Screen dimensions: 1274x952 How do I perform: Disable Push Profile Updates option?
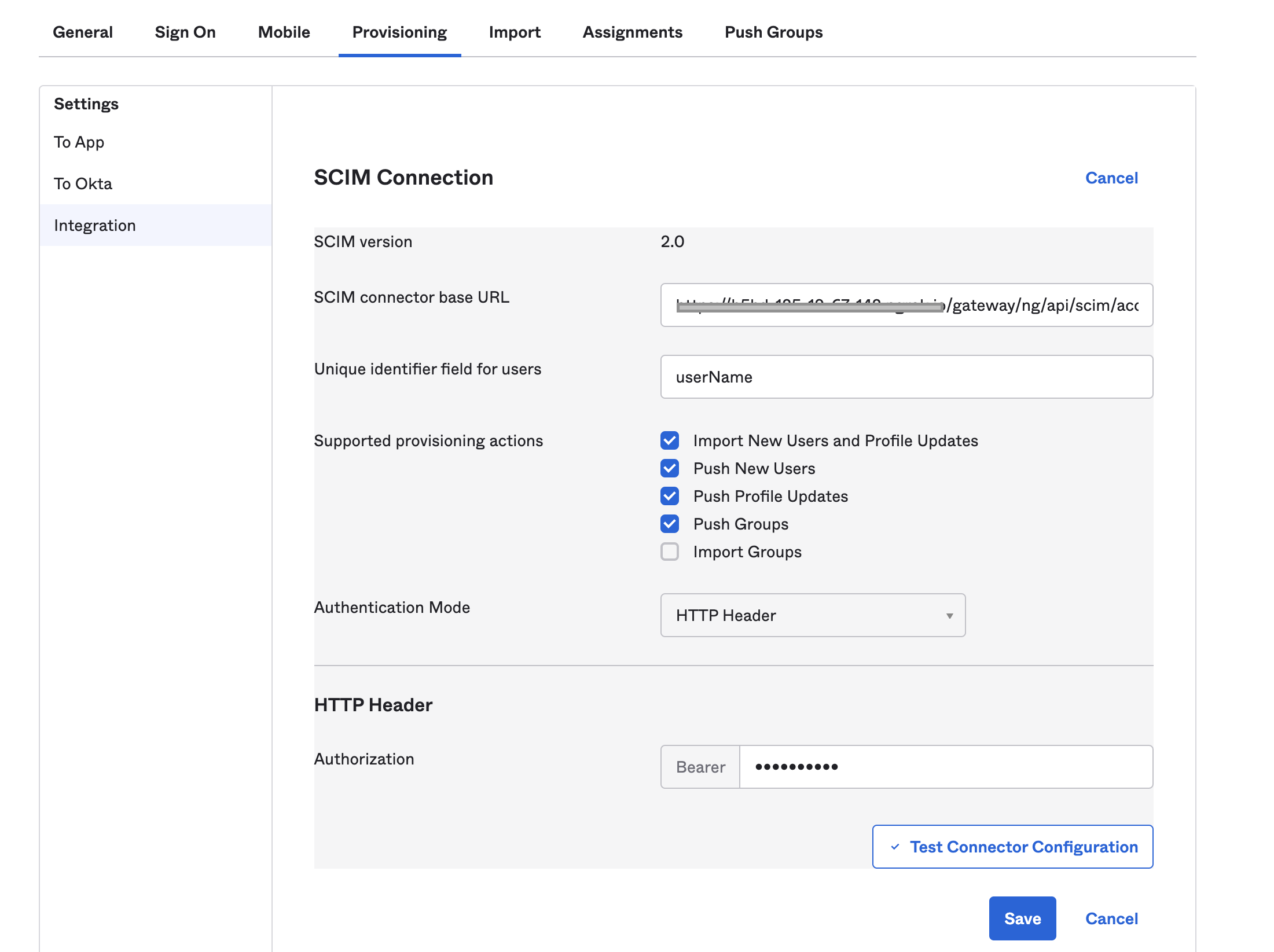coord(670,496)
